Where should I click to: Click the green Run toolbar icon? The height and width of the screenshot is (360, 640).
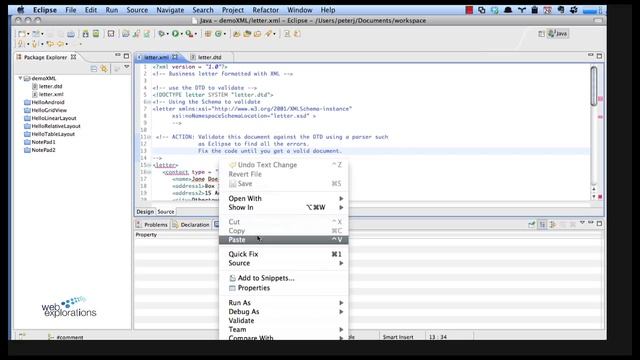click(176, 34)
